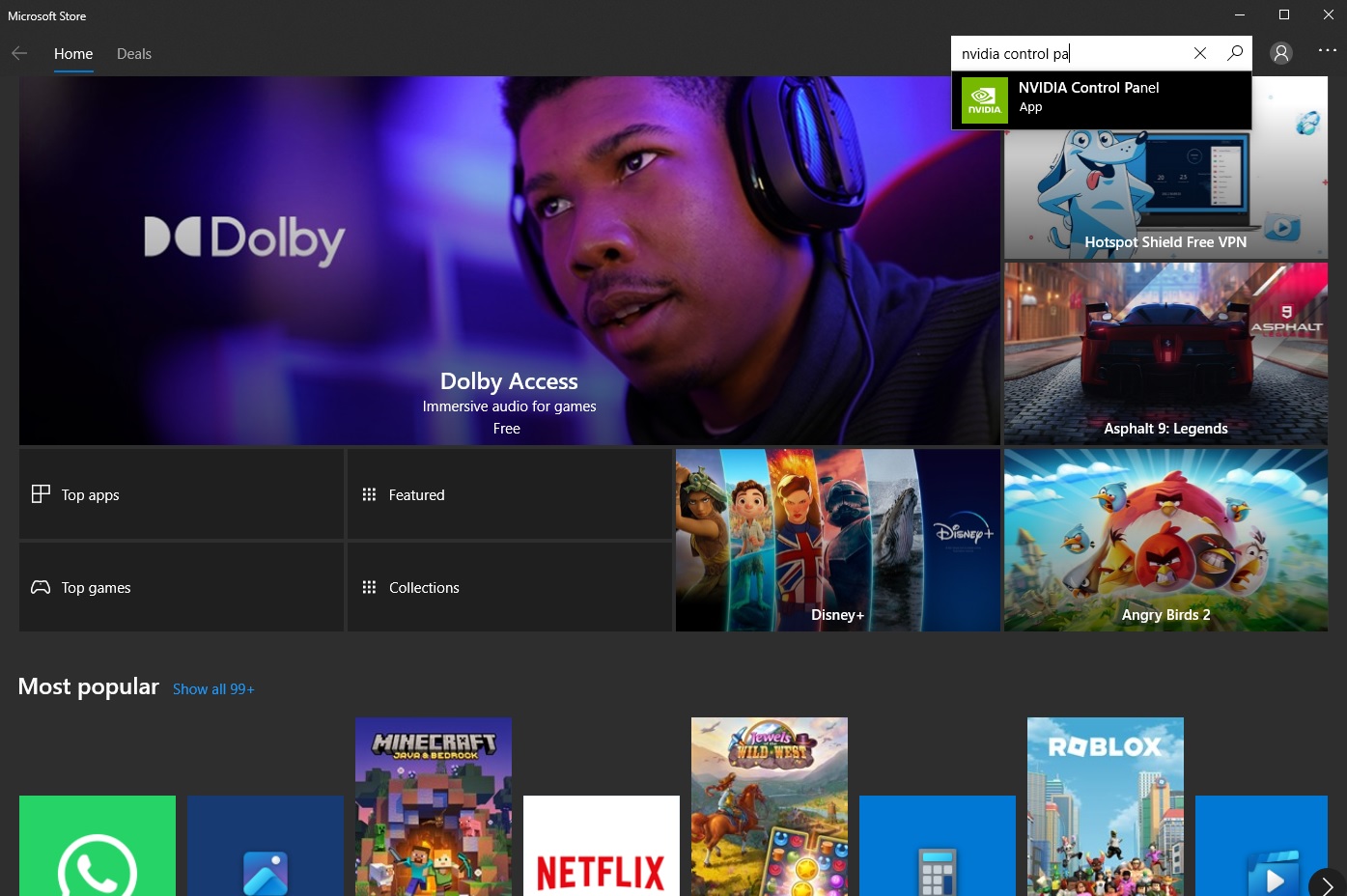
Task: Open the Home tab
Action: tap(73, 54)
